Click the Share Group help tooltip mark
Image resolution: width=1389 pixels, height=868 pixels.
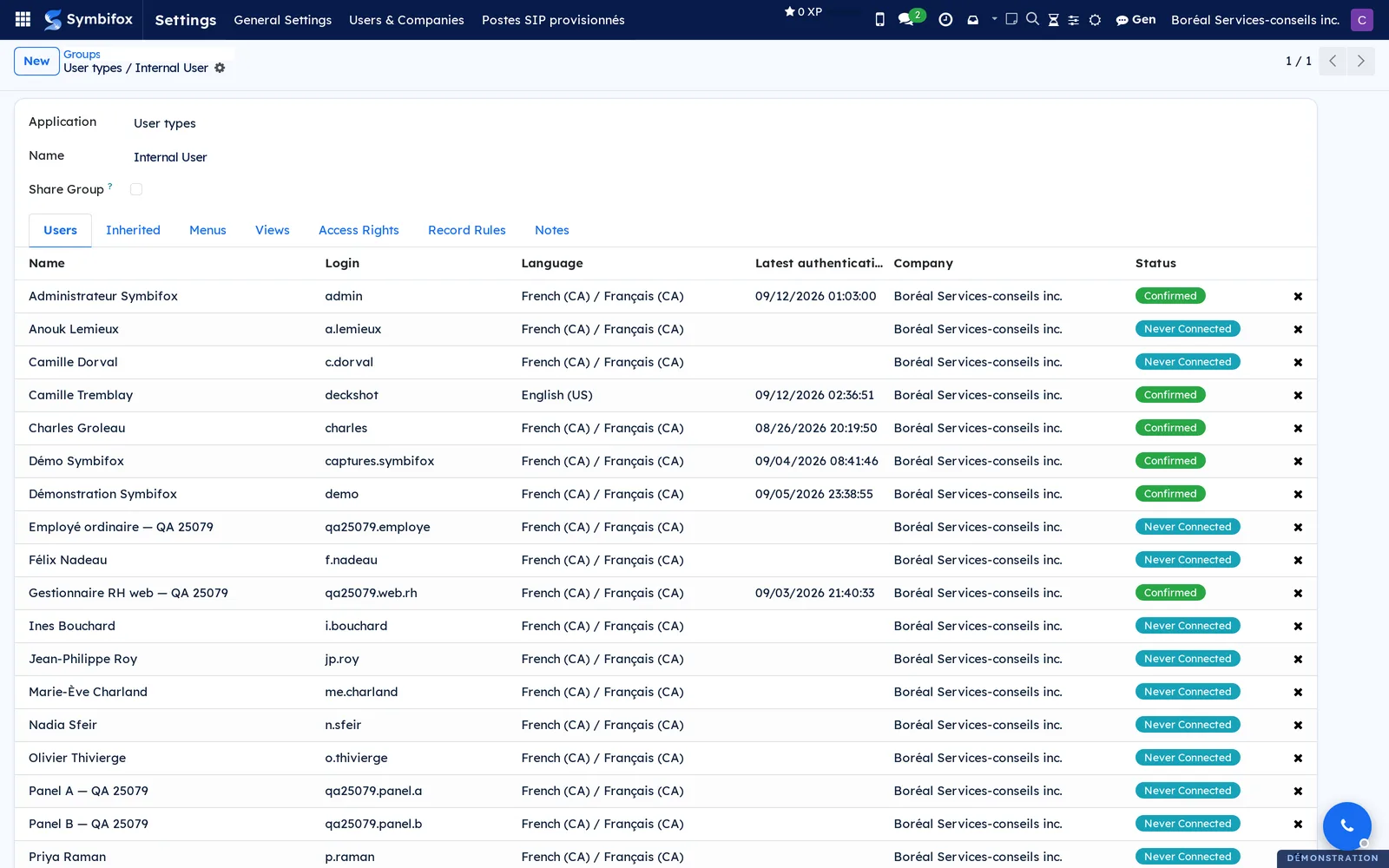pyautogui.click(x=110, y=186)
